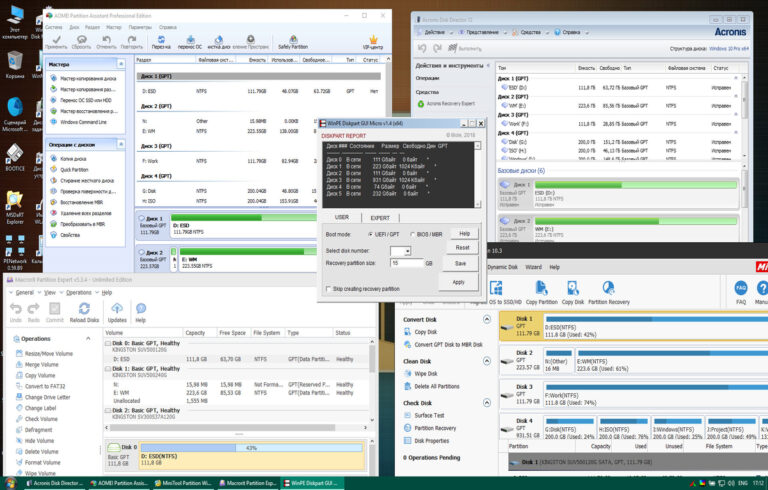Click Surface Test in MiniTool side panel

click(429, 415)
